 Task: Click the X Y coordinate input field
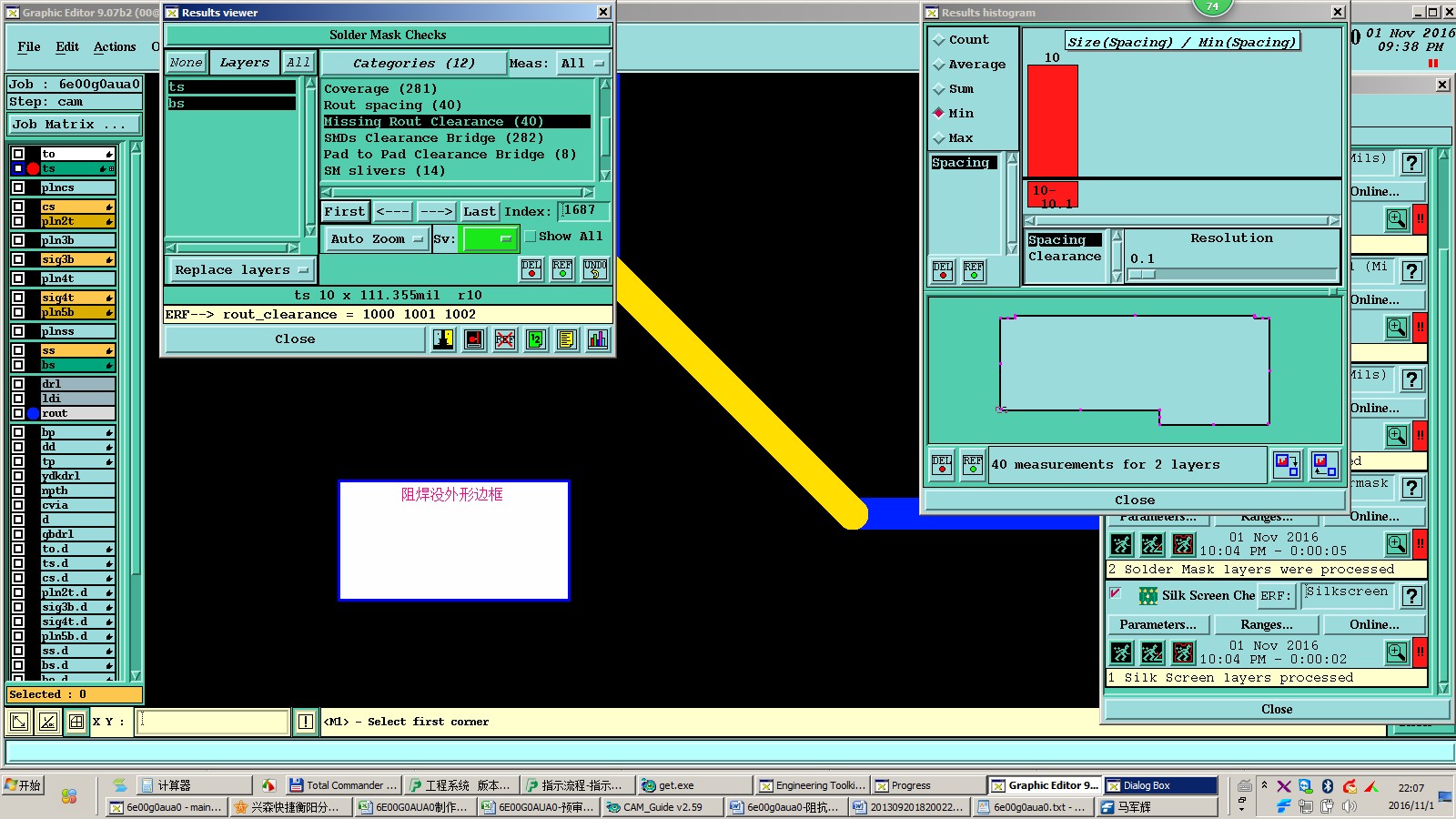pos(213,722)
